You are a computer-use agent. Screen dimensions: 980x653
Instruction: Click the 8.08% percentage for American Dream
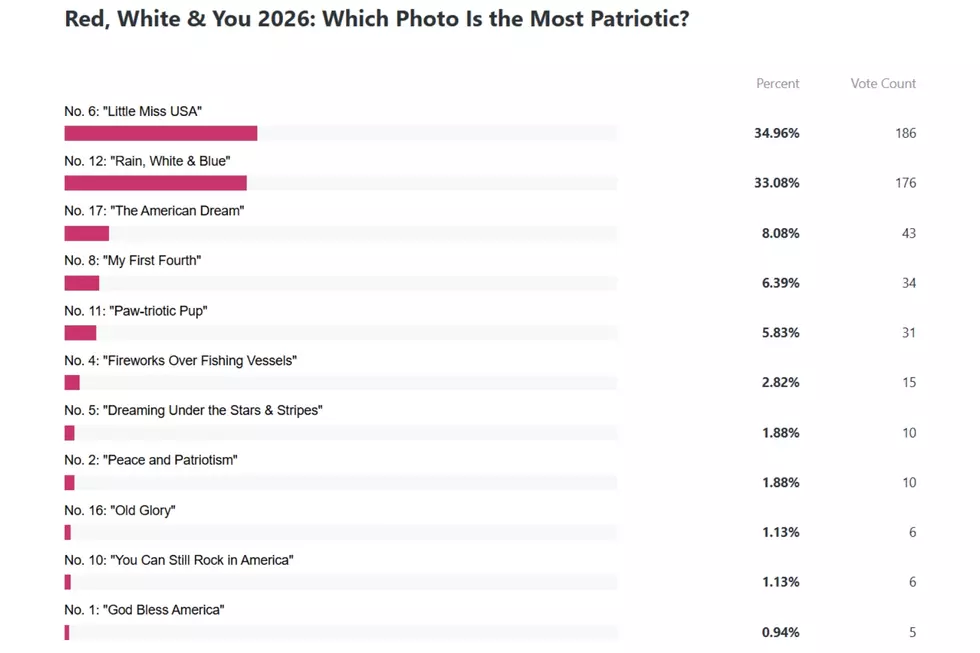[781, 233]
